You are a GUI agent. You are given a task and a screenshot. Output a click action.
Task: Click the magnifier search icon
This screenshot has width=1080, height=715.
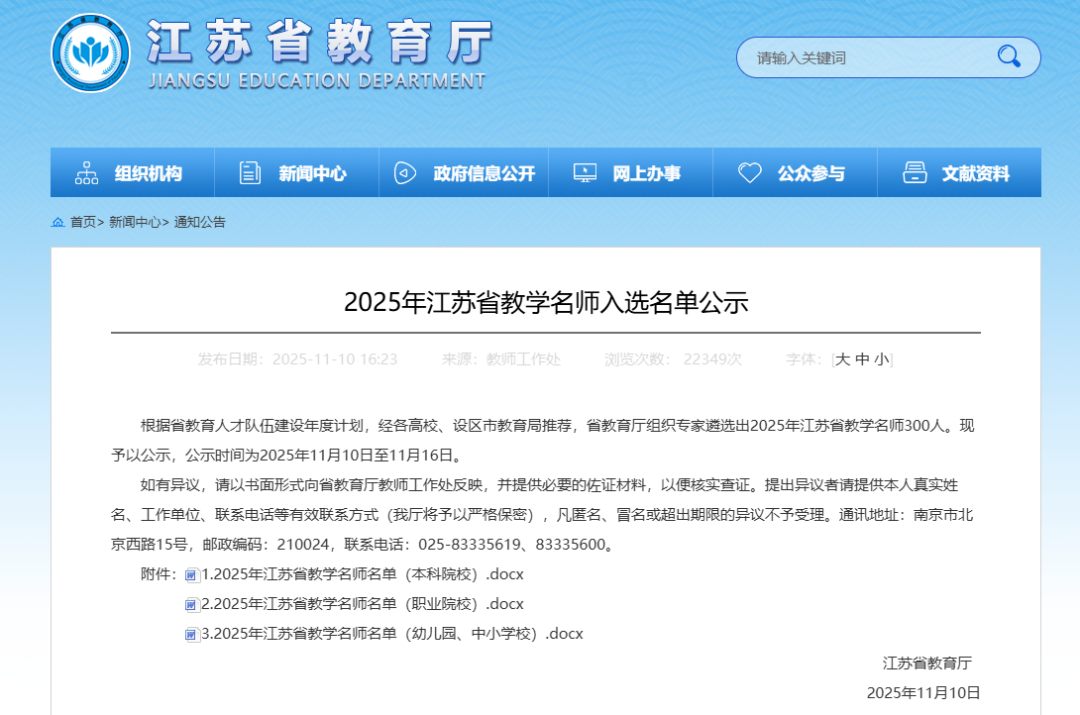(1008, 57)
